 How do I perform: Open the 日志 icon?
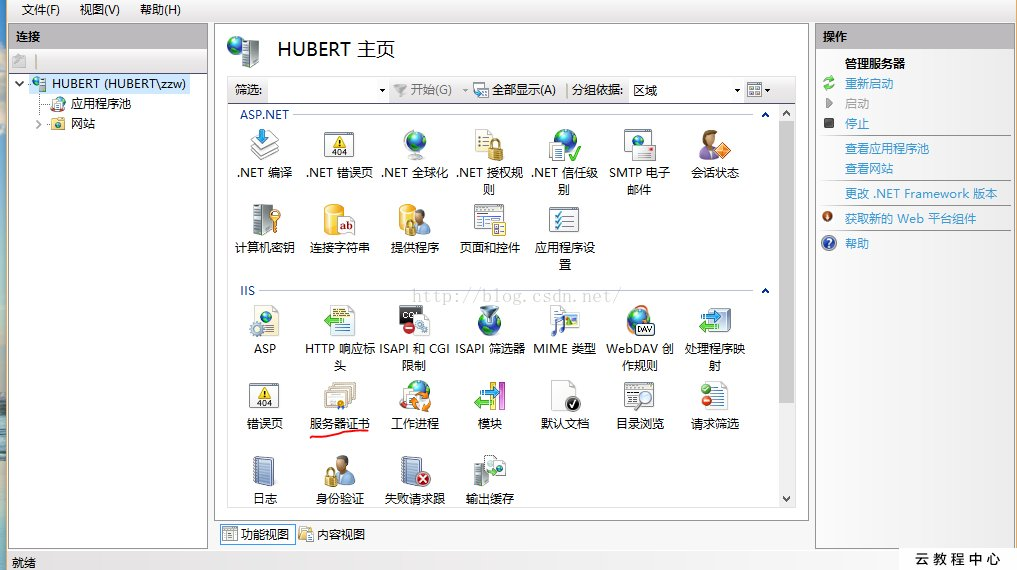[265, 471]
